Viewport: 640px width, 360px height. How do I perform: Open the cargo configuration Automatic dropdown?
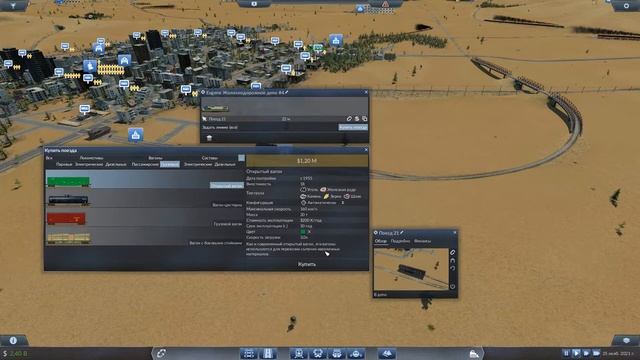[x=322, y=202]
